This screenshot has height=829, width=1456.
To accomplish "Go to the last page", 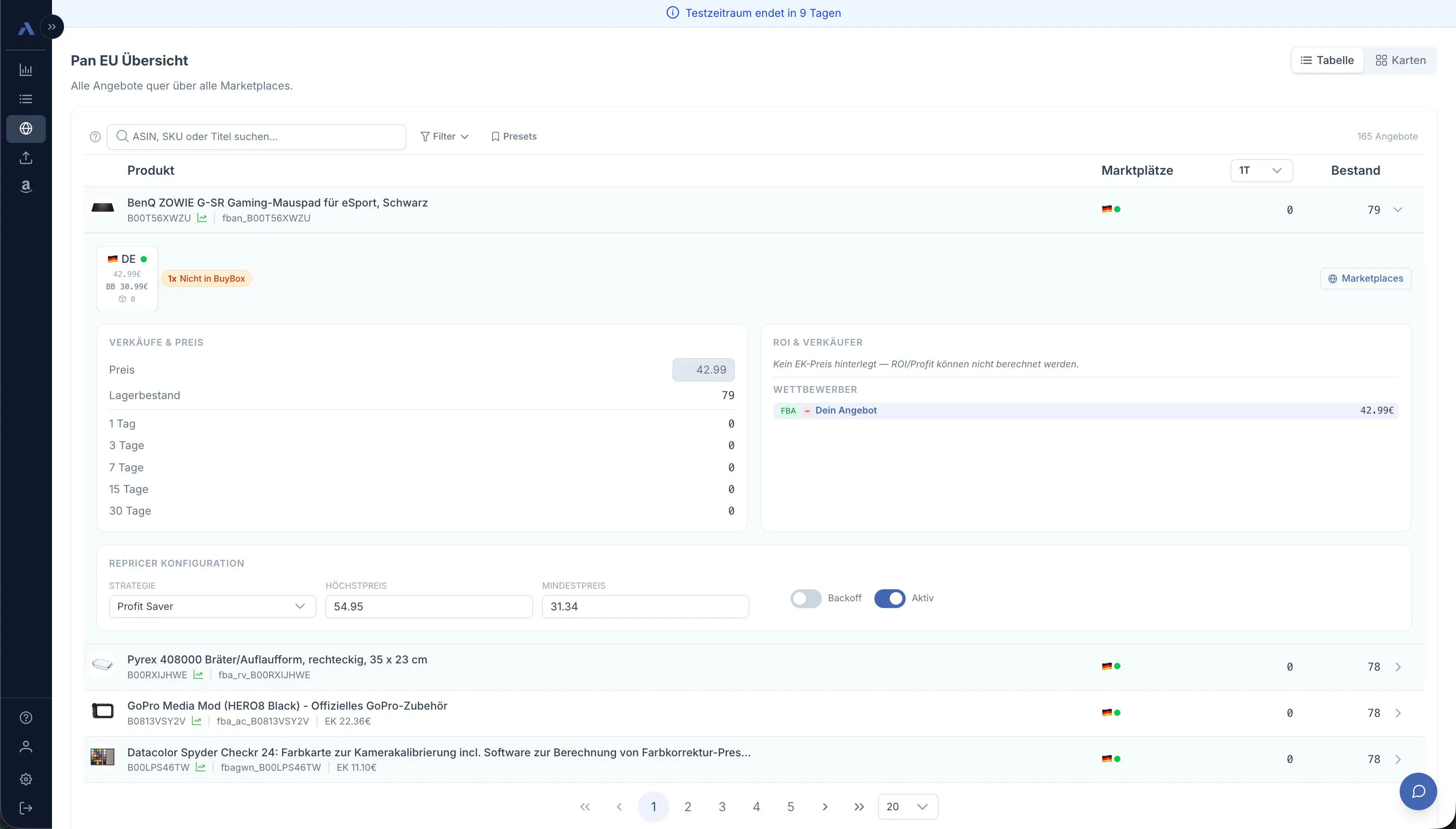I will pyautogui.click(x=859, y=807).
